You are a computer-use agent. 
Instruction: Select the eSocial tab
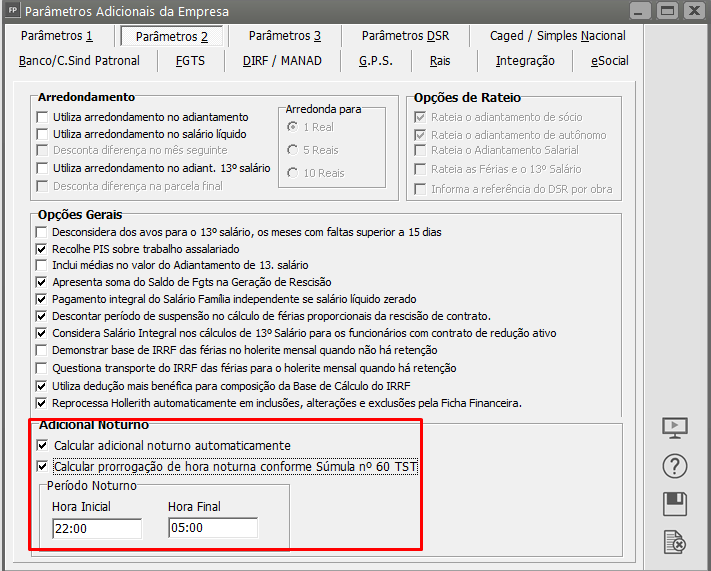click(x=609, y=61)
